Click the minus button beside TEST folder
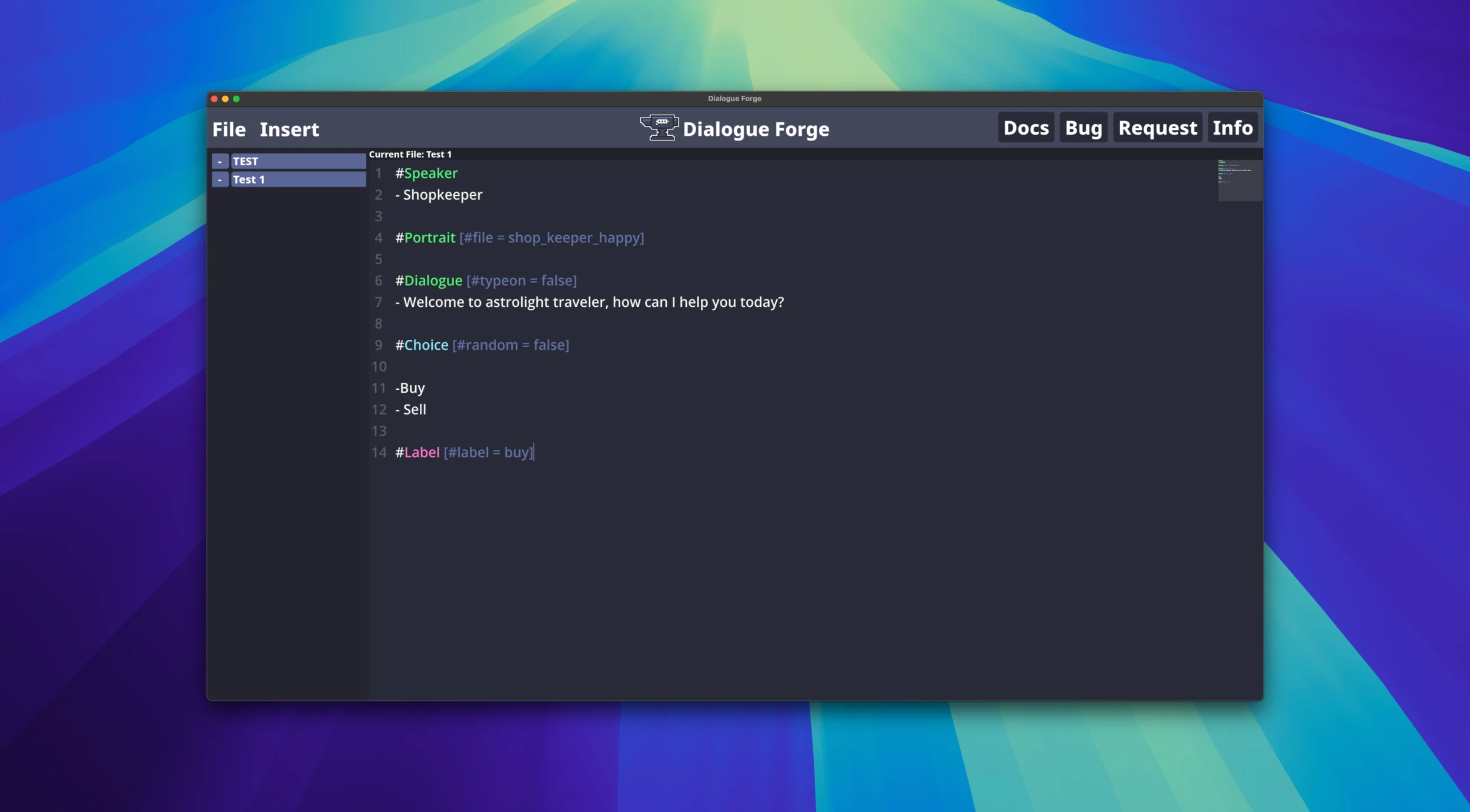Image resolution: width=1470 pixels, height=812 pixels. pyautogui.click(x=220, y=161)
